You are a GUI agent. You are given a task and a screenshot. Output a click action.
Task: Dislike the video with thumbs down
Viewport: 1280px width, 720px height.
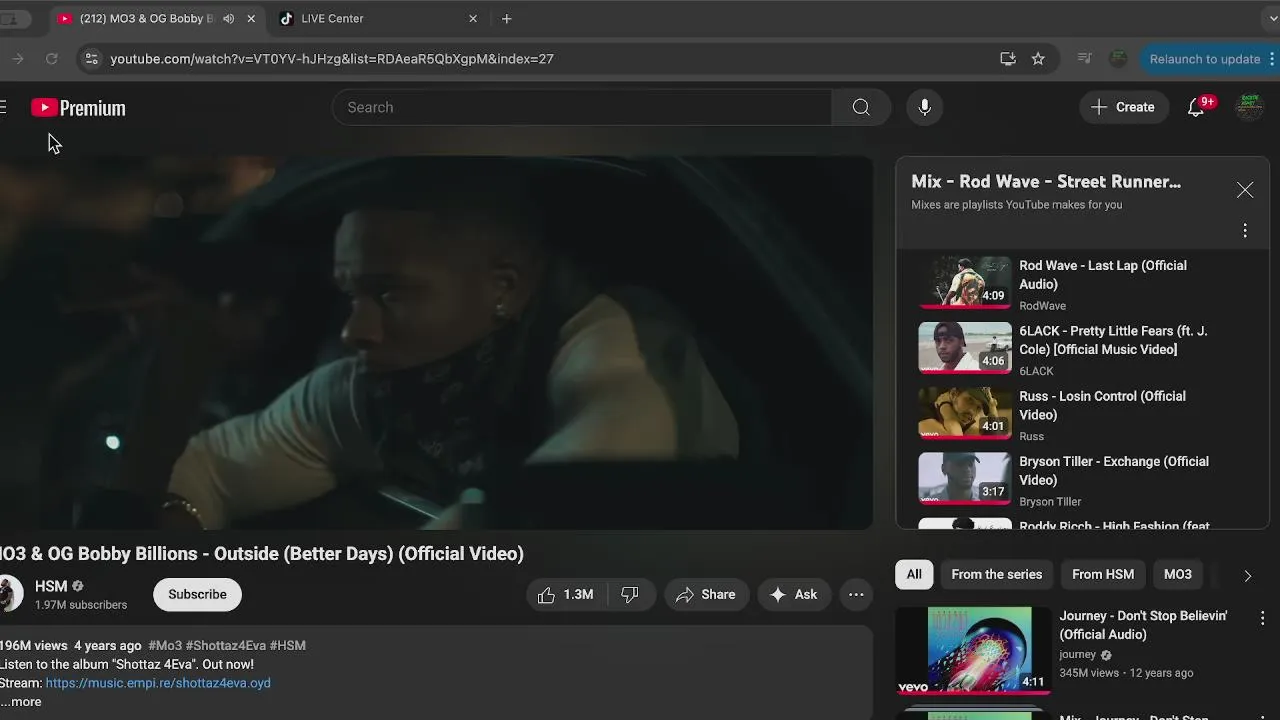point(630,594)
